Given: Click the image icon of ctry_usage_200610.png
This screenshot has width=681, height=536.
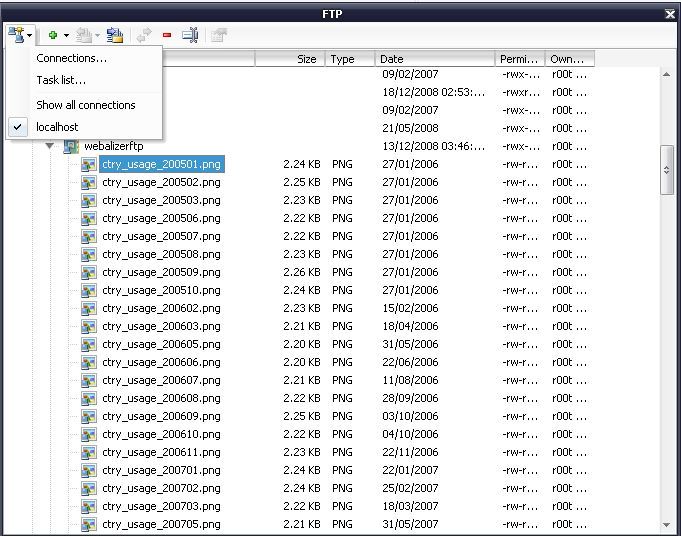Looking at the screenshot, I should 89,435.
